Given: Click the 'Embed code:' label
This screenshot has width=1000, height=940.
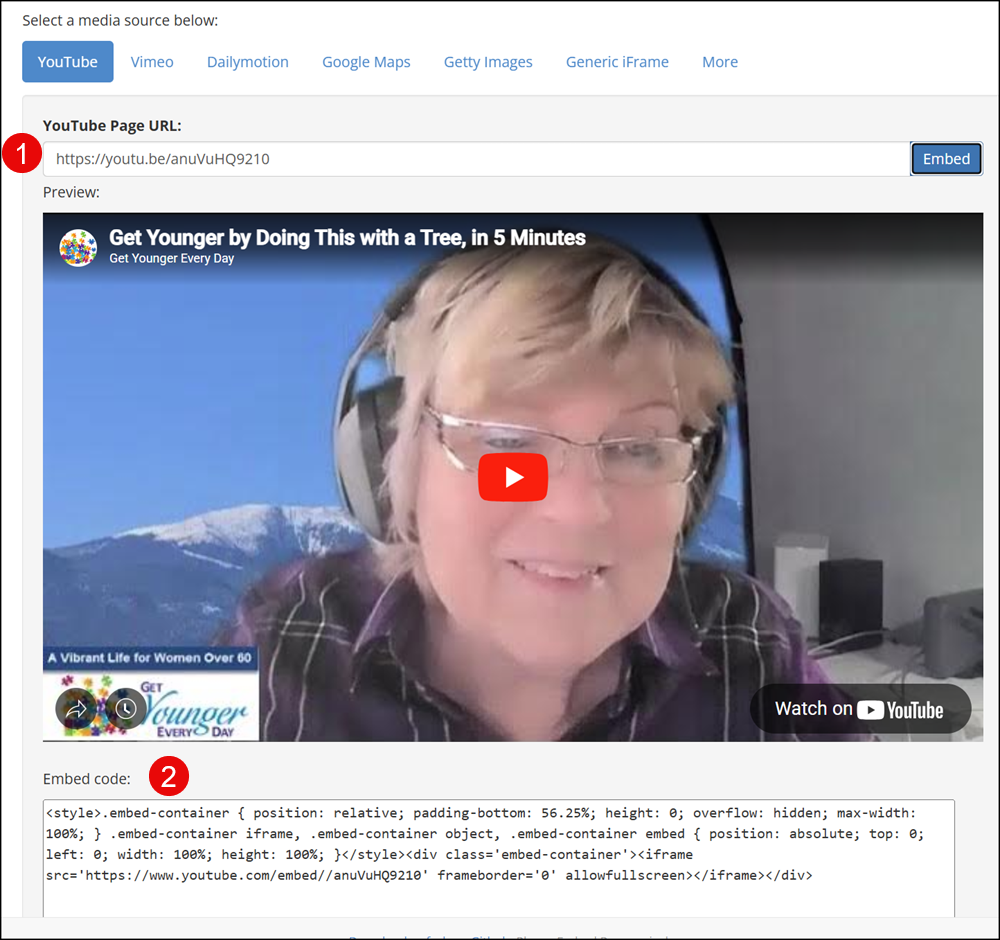Looking at the screenshot, I should point(87,779).
